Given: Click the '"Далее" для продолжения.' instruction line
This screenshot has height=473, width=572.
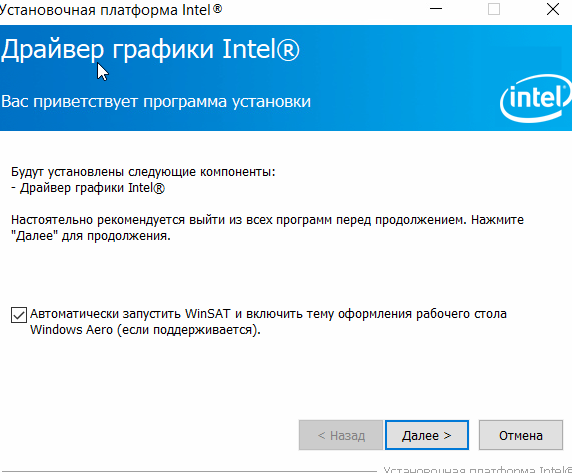Looking at the screenshot, I should click(x=91, y=236).
